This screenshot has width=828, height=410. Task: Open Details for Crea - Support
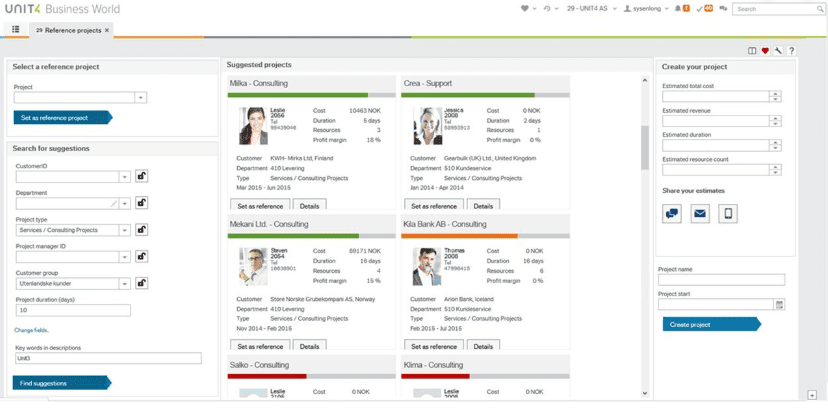(x=483, y=206)
